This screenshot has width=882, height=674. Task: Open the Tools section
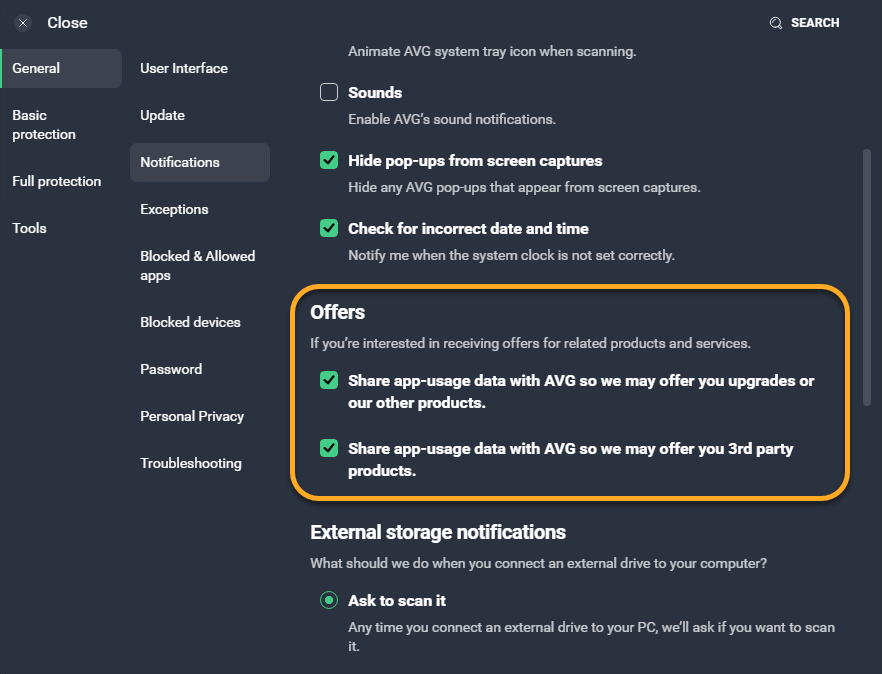point(30,229)
